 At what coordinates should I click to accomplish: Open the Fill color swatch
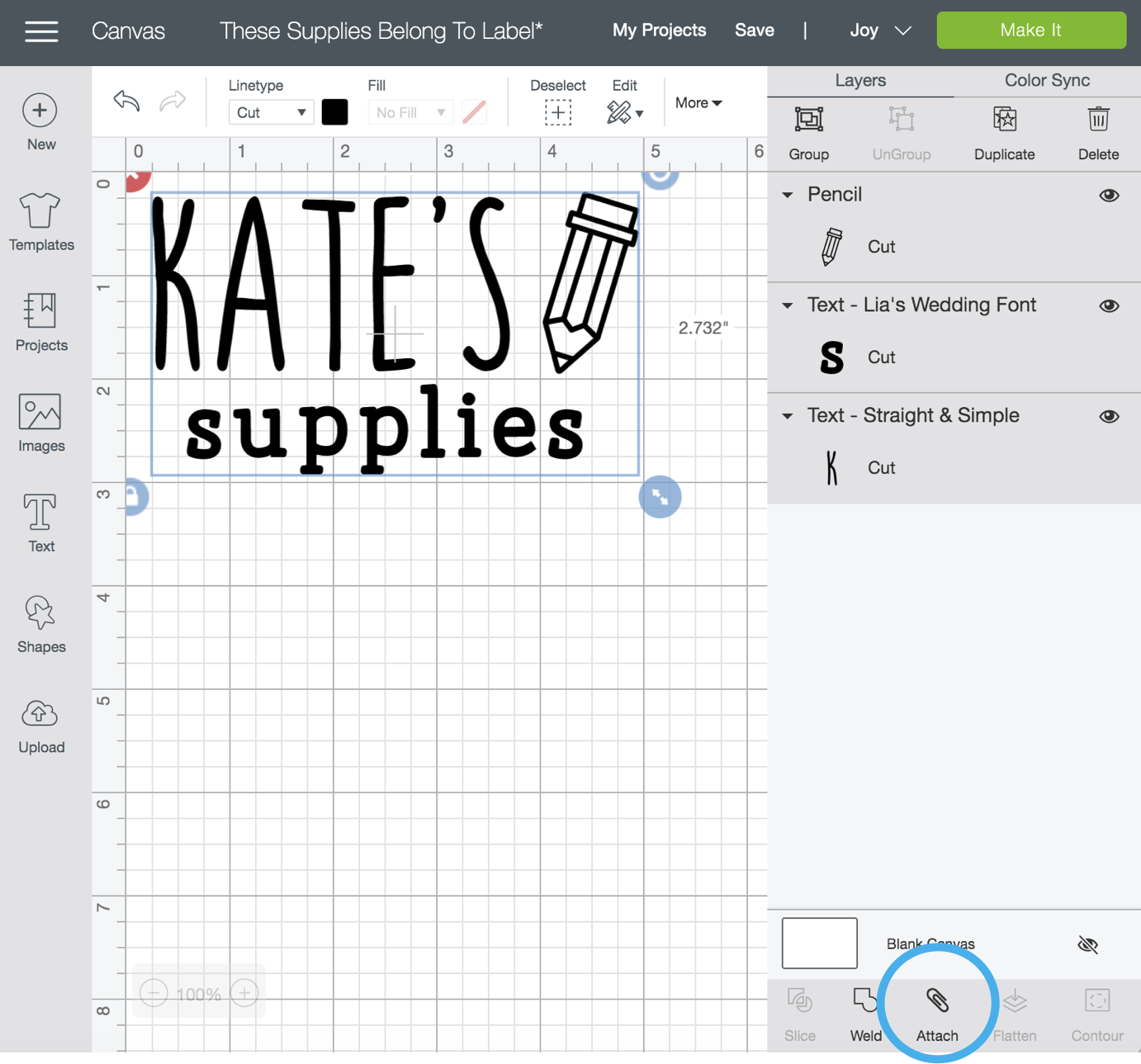tap(474, 112)
